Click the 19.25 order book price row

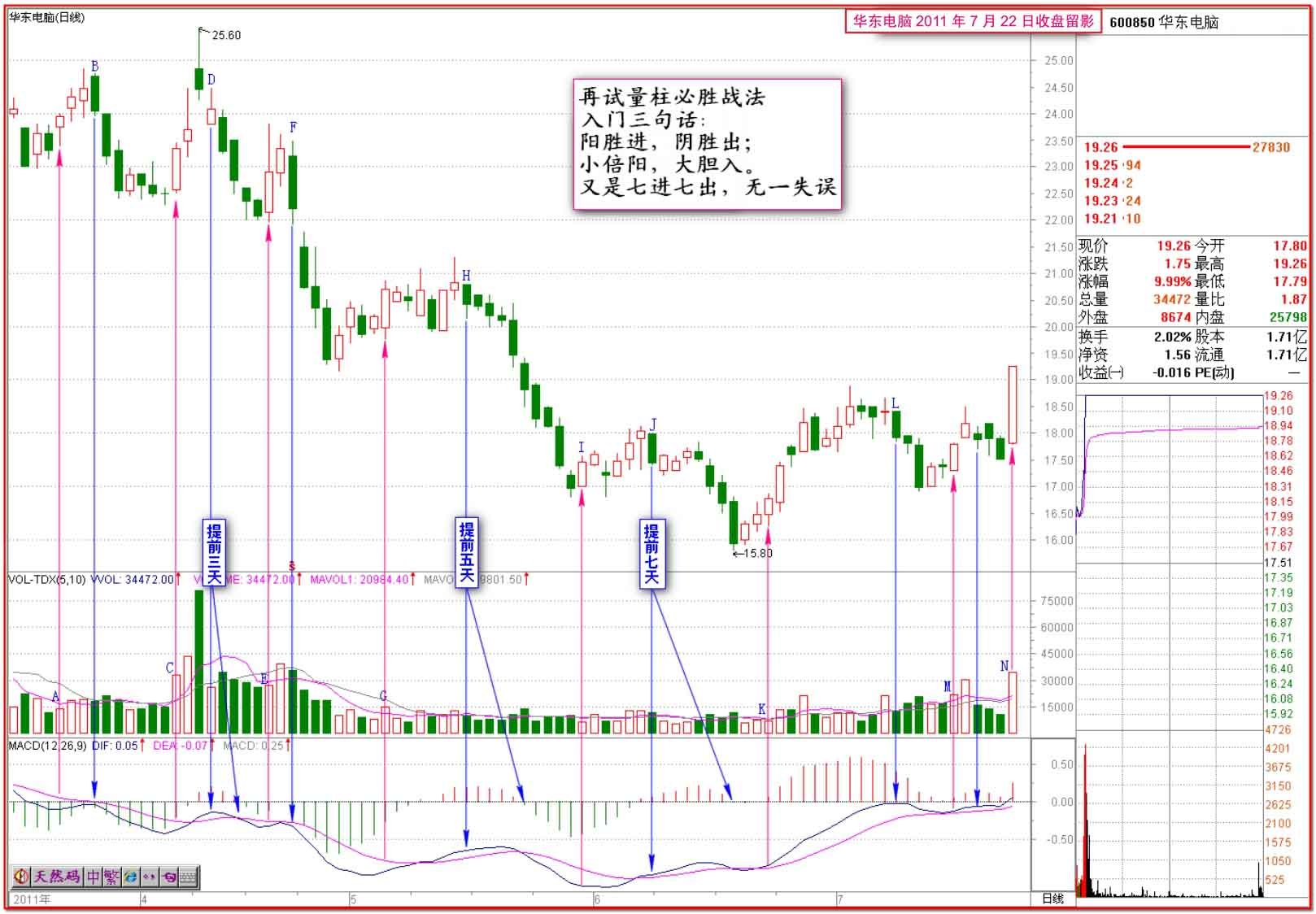(1113, 165)
